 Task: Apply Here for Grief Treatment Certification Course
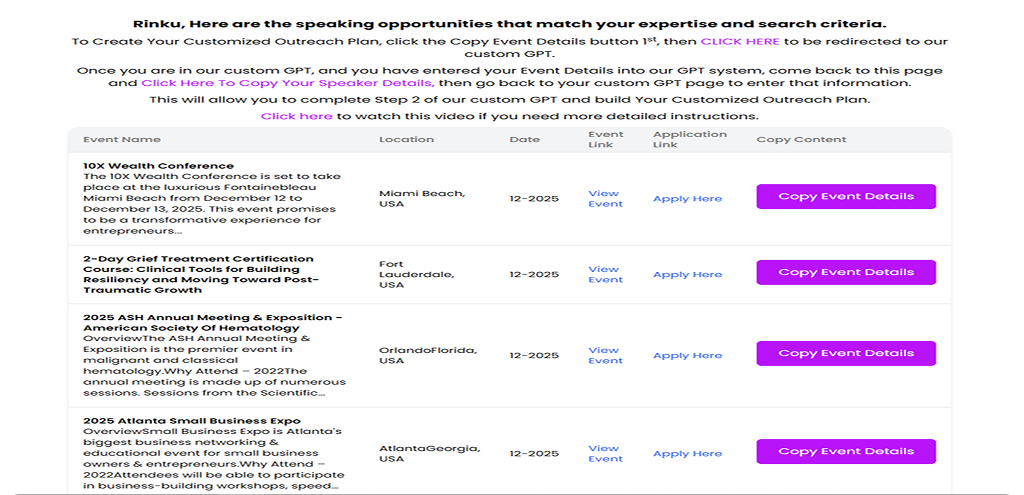click(x=687, y=274)
